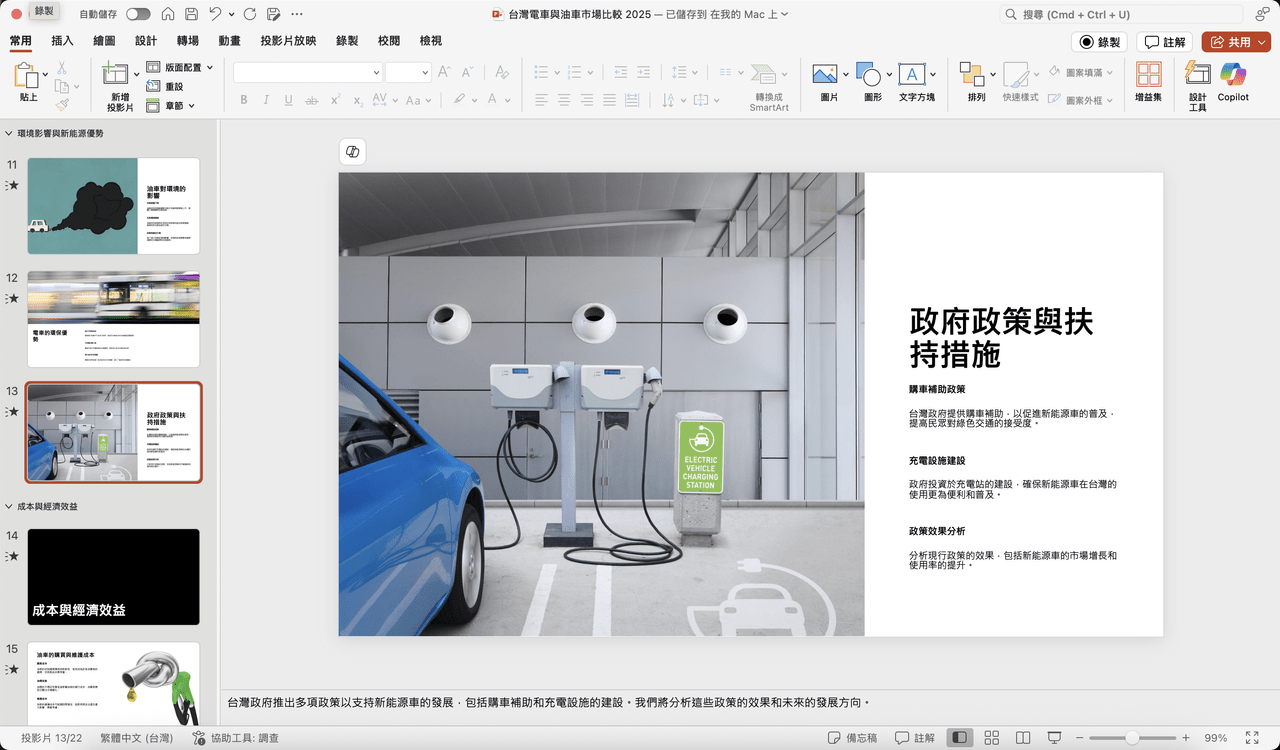Open the font size combo box
The height and width of the screenshot is (750, 1280).
tap(408, 72)
